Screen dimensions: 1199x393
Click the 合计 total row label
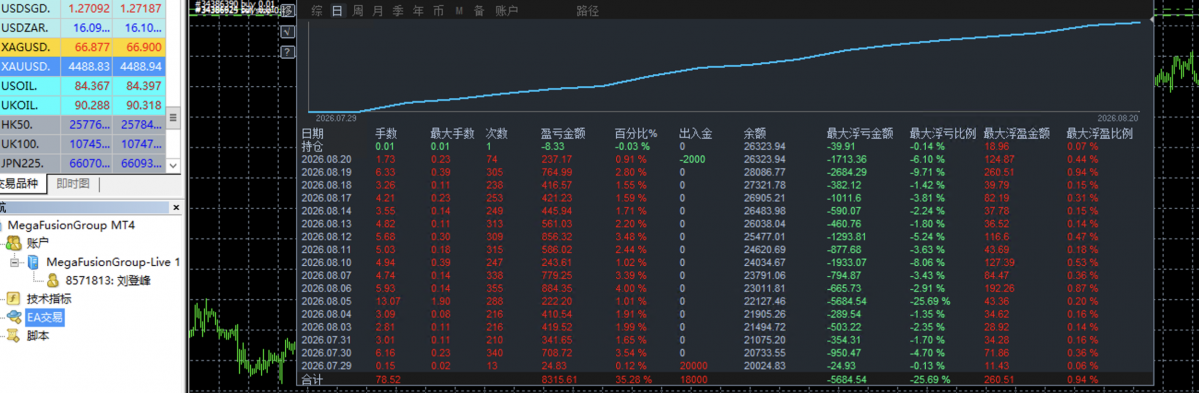click(x=312, y=379)
